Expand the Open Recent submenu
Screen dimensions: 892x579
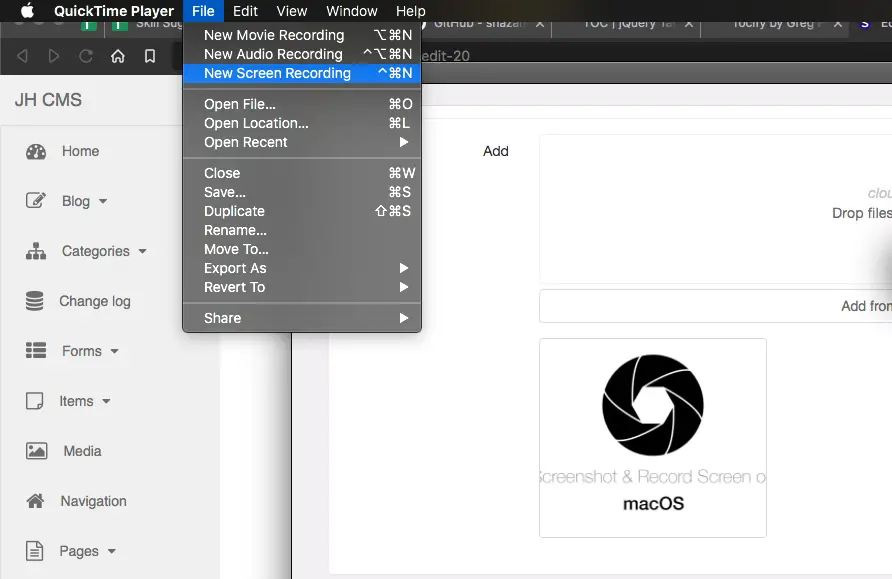302,142
